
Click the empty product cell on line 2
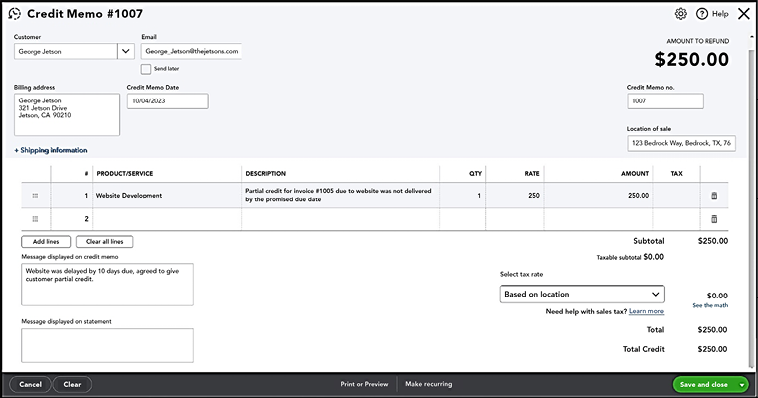(167, 219)
